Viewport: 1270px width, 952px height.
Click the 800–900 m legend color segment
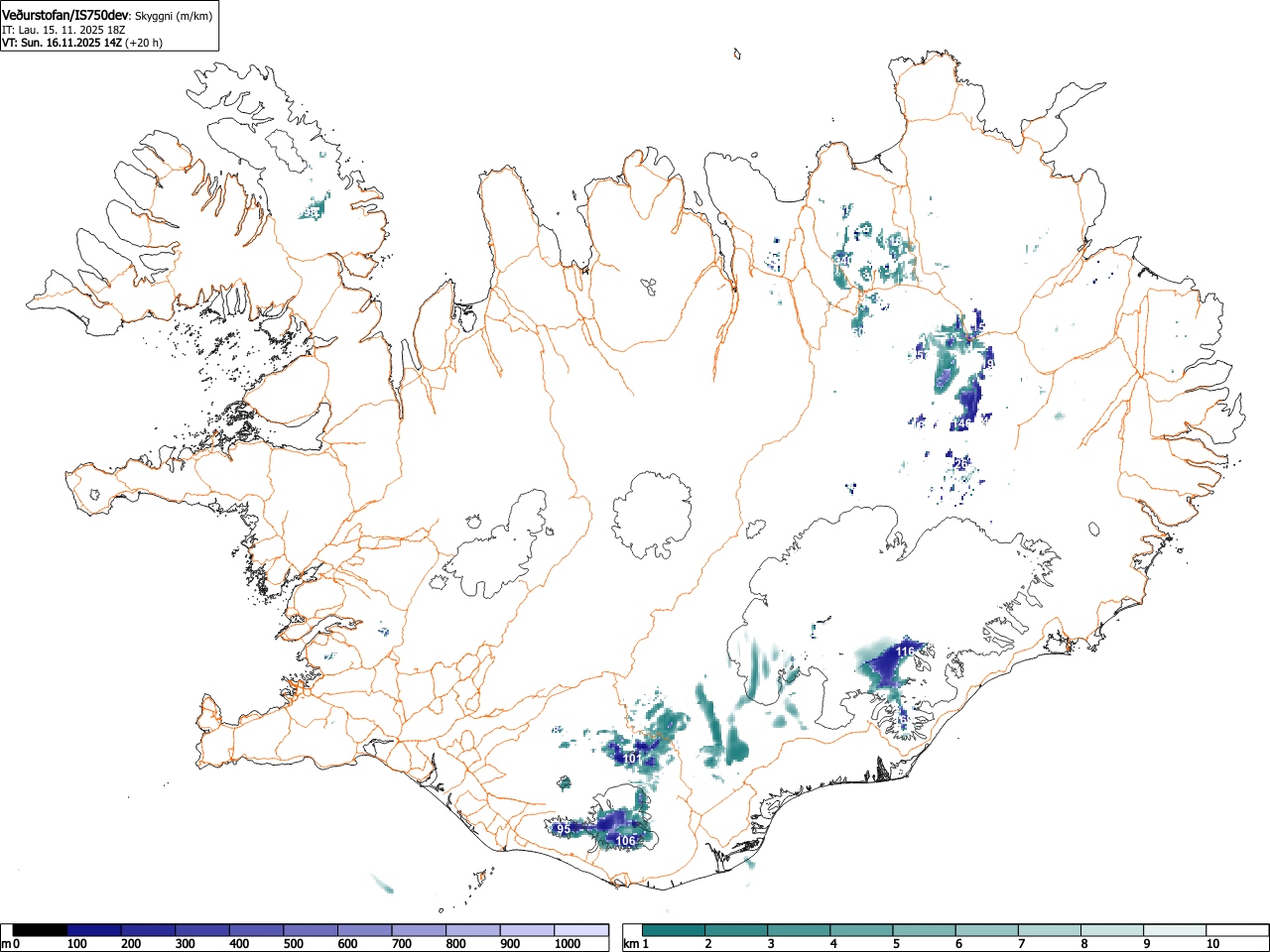pos(473,930)
